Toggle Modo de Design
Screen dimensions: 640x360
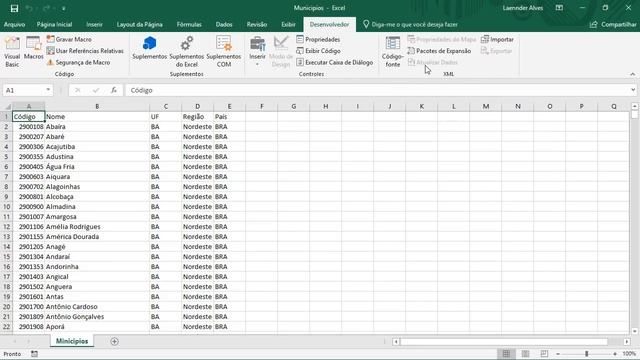coord(281,52)
